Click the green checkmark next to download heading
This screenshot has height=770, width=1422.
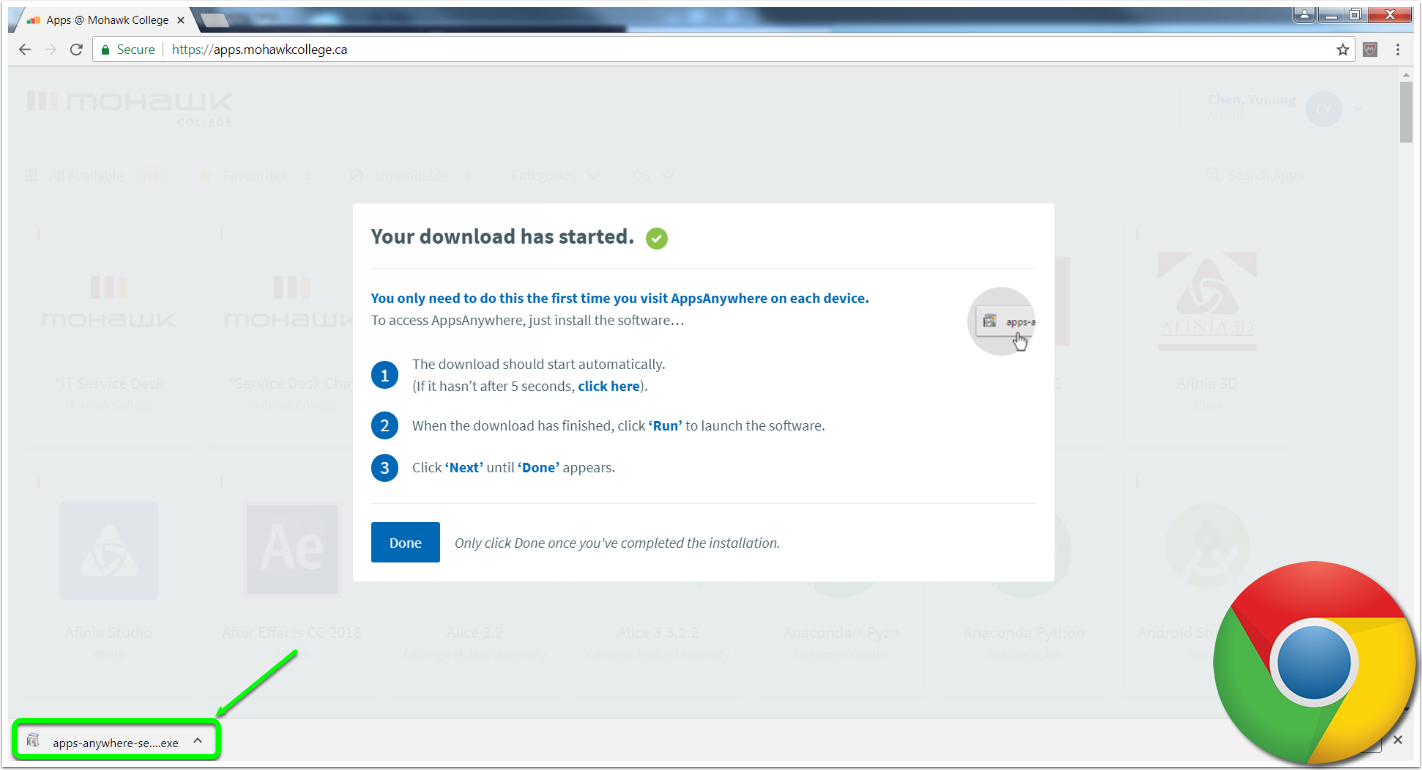[656, 238]
